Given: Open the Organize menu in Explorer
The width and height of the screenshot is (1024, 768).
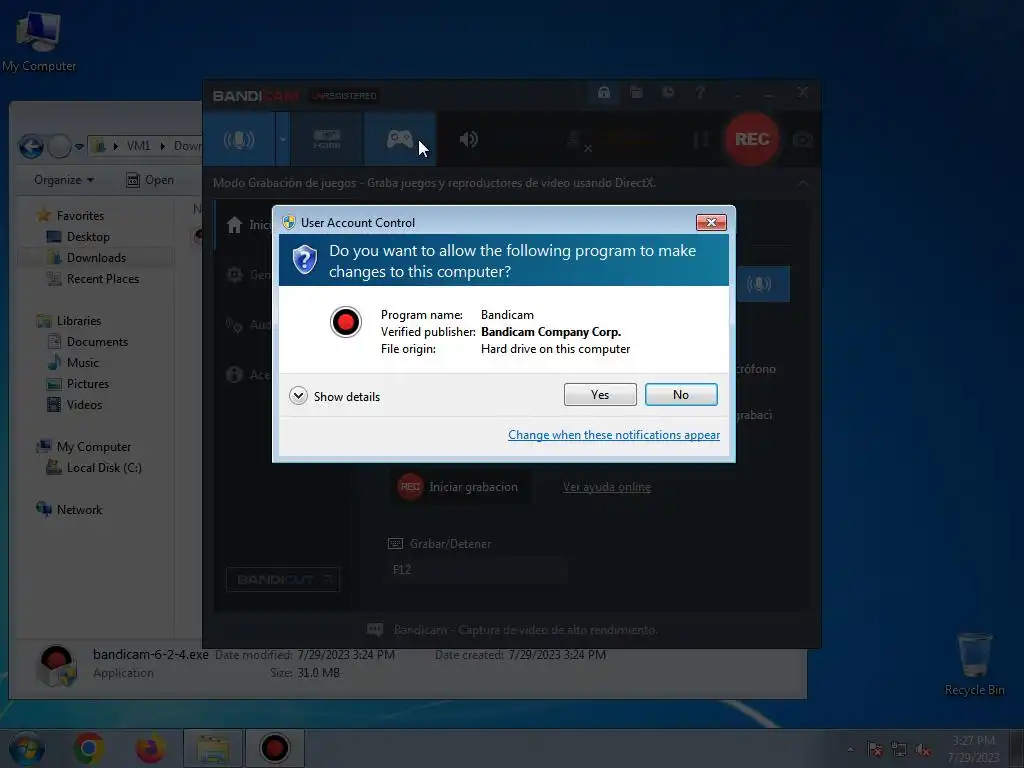Looking at the screenshot, I should coord(63,180).
